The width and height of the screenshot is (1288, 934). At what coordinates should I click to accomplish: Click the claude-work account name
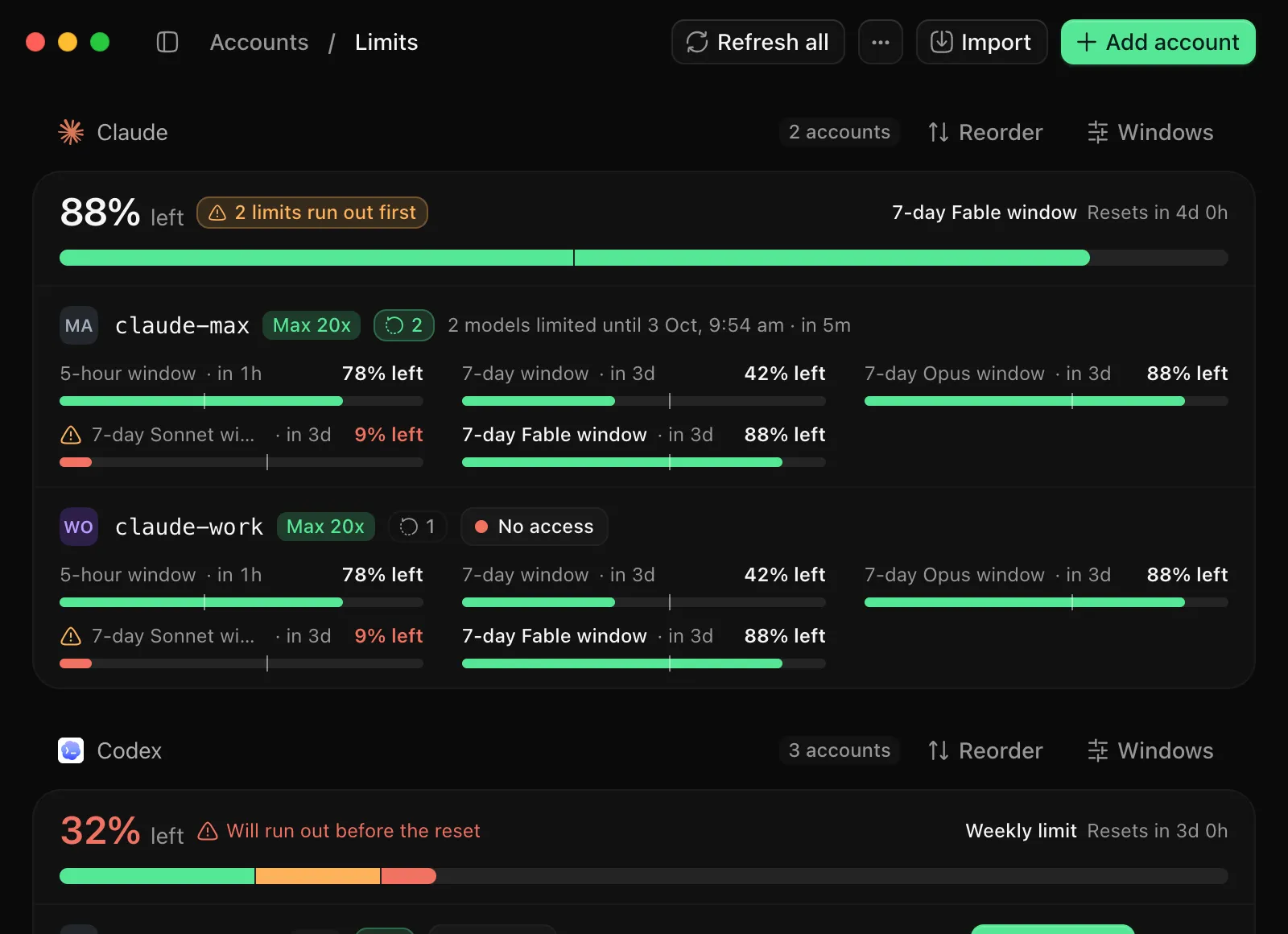click(x=188, y=527)
